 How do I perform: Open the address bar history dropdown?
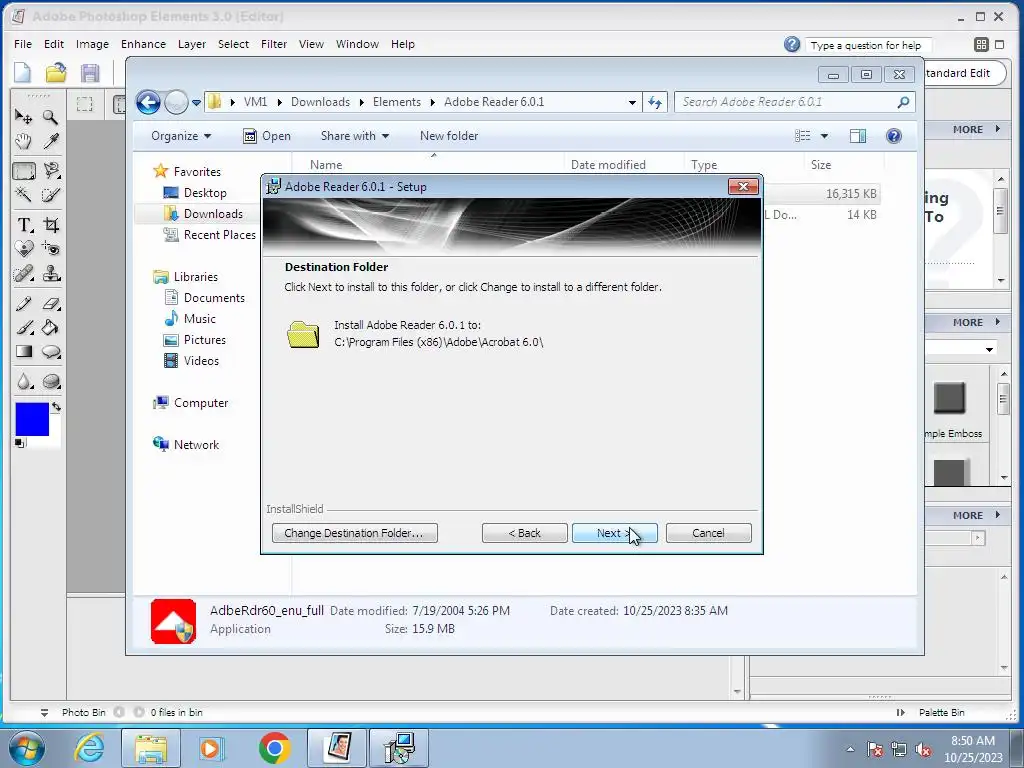pyautogui.click(x=632, y=103)
